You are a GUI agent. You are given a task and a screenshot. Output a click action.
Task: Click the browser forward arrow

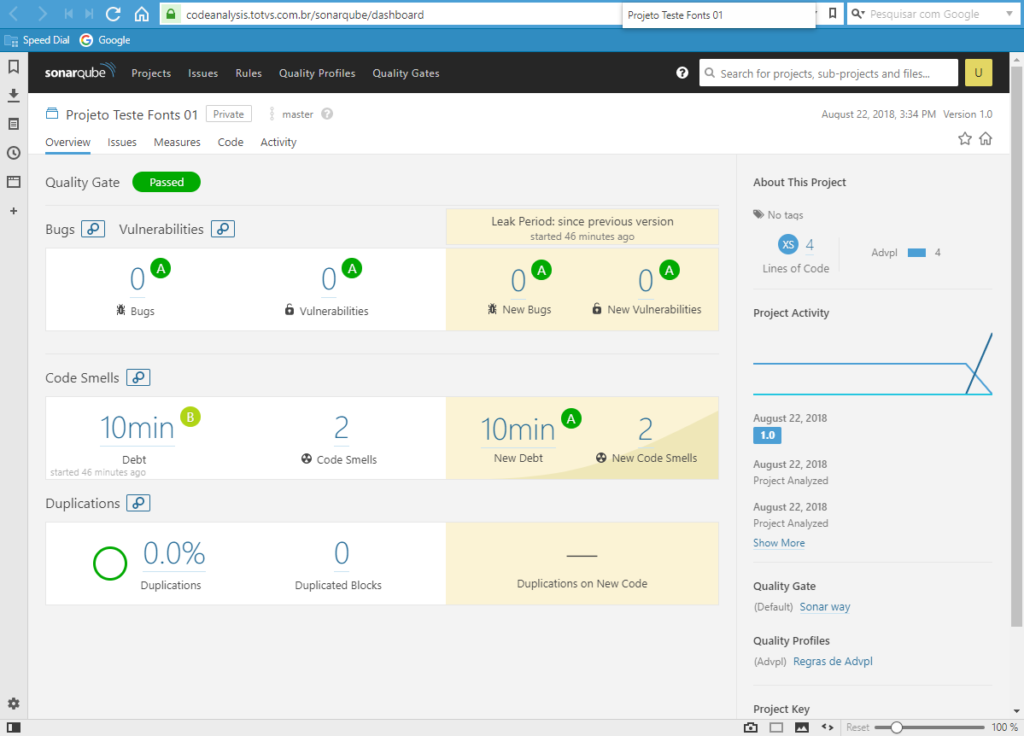pyautogui.click(x=41, y=14)
